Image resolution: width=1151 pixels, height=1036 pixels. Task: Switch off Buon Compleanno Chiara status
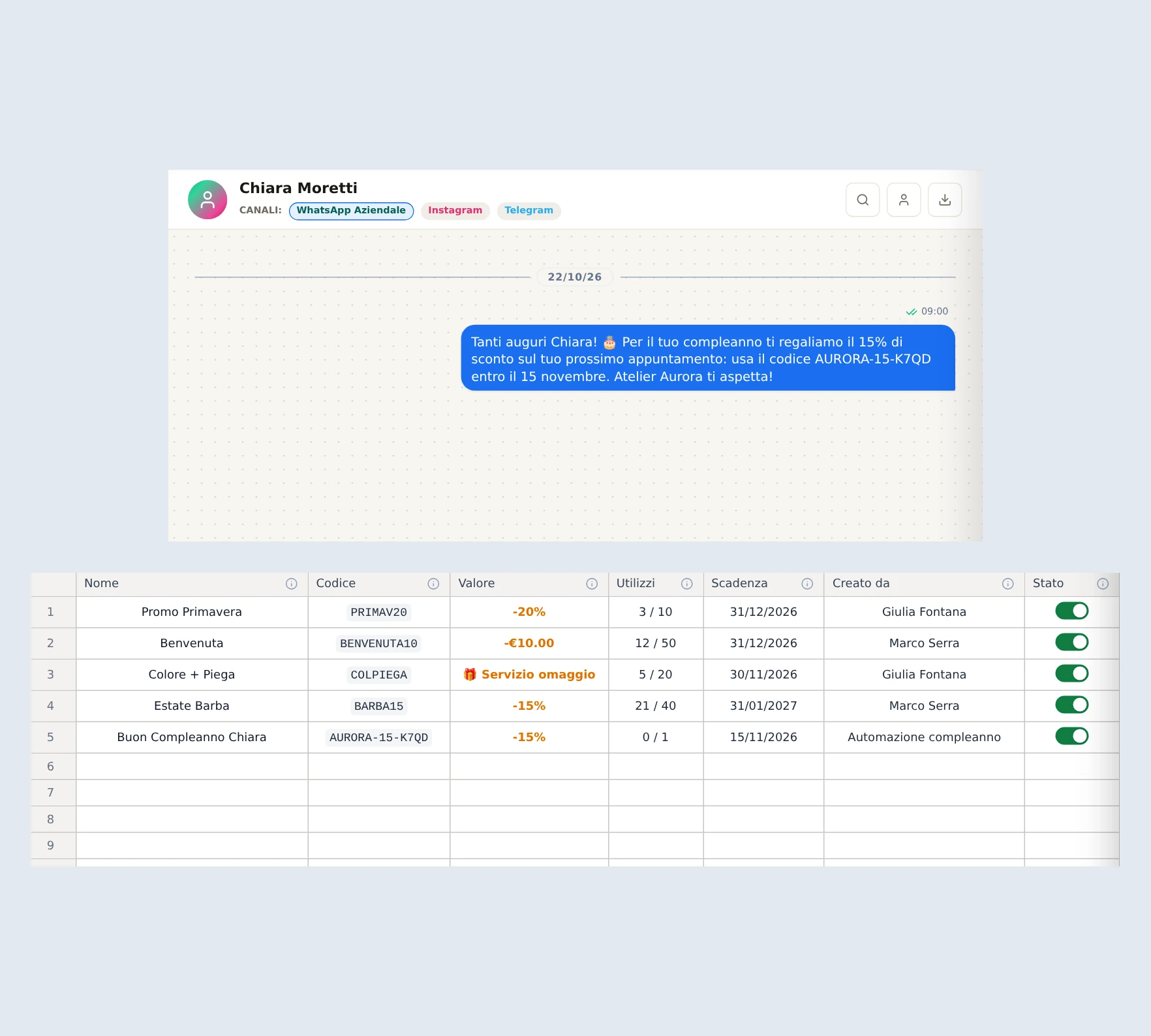1072,736
